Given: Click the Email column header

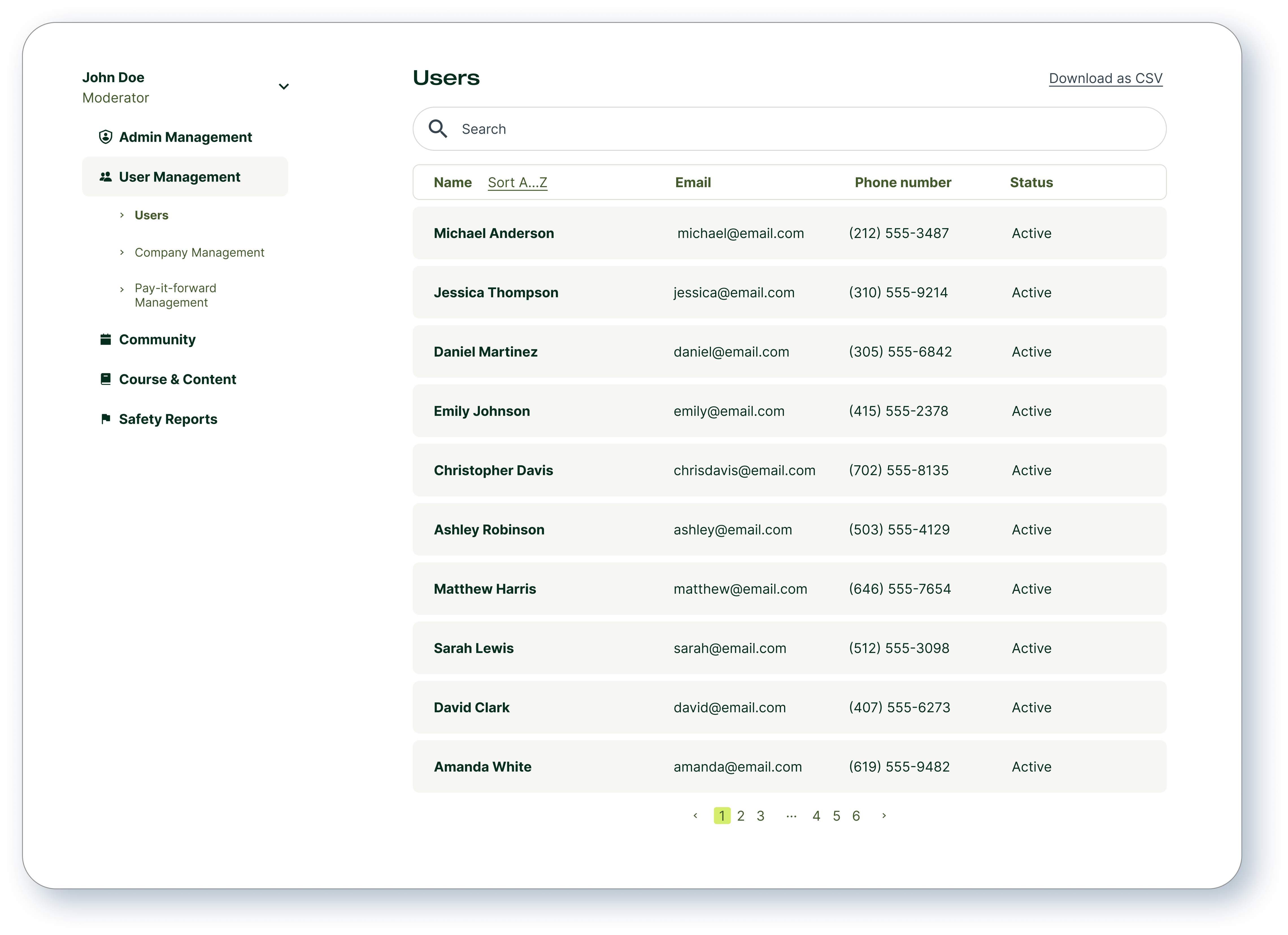Looking at the screenshot, I should [x=693, y=182].
